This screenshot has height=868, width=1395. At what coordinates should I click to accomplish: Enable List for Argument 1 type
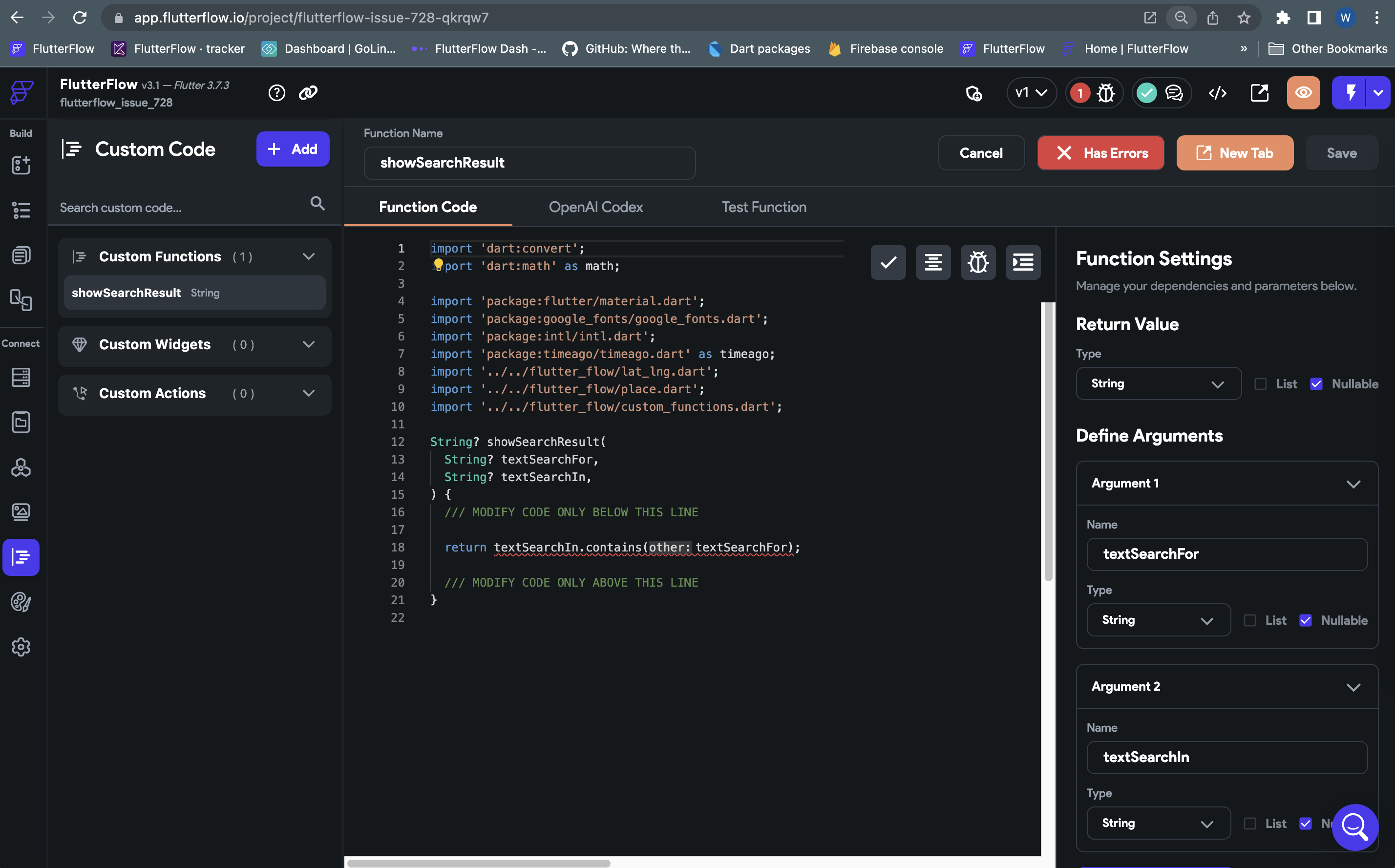1249,620
